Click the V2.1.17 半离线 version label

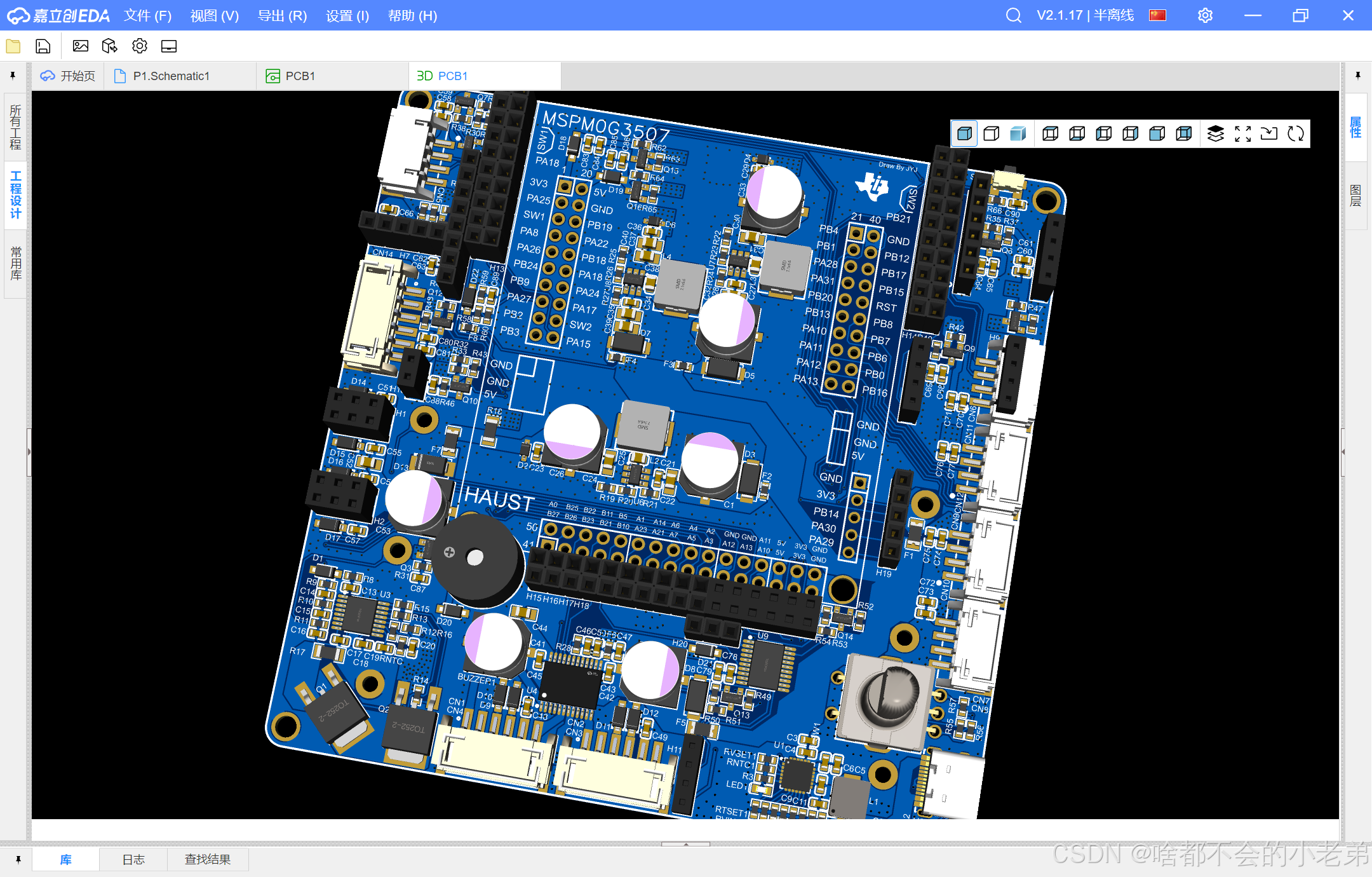(1085, 15)
